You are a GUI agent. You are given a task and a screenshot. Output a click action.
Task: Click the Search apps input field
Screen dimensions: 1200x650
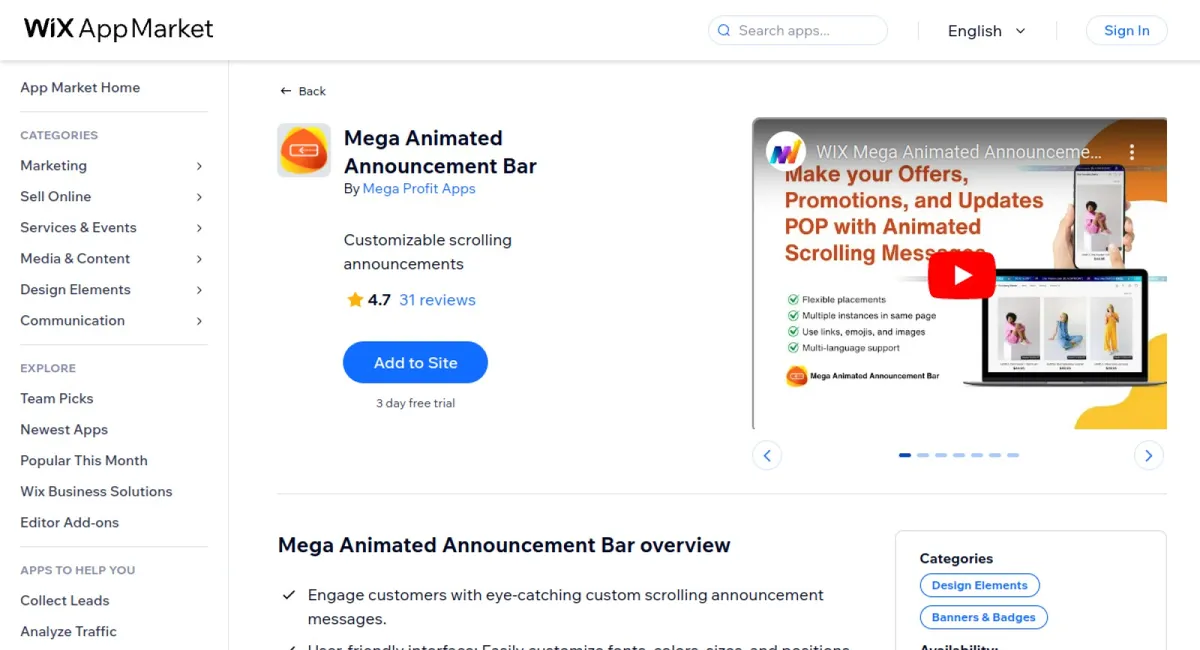coord(798,31)
